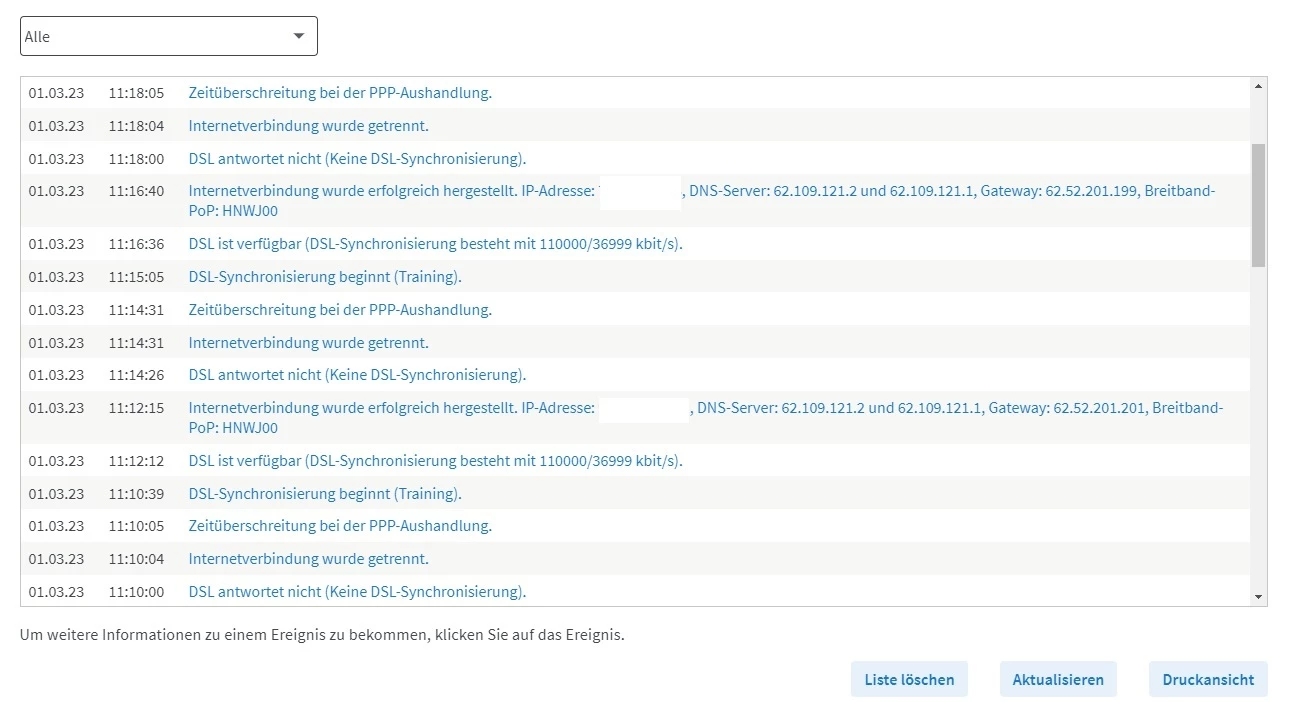This screenshot has width=1289, height=702.
Task: Open the 11:18:05 PPP-Aushandlung timeout event
Action: click(340, 93)
